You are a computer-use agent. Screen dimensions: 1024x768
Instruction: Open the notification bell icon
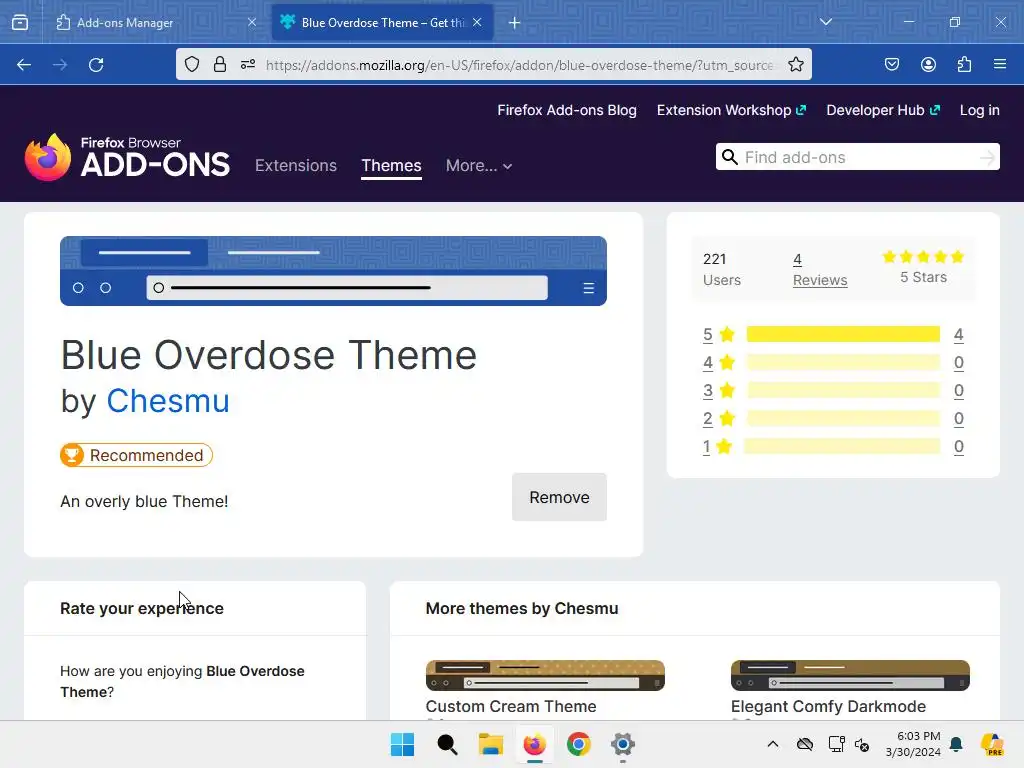point(956,744)
